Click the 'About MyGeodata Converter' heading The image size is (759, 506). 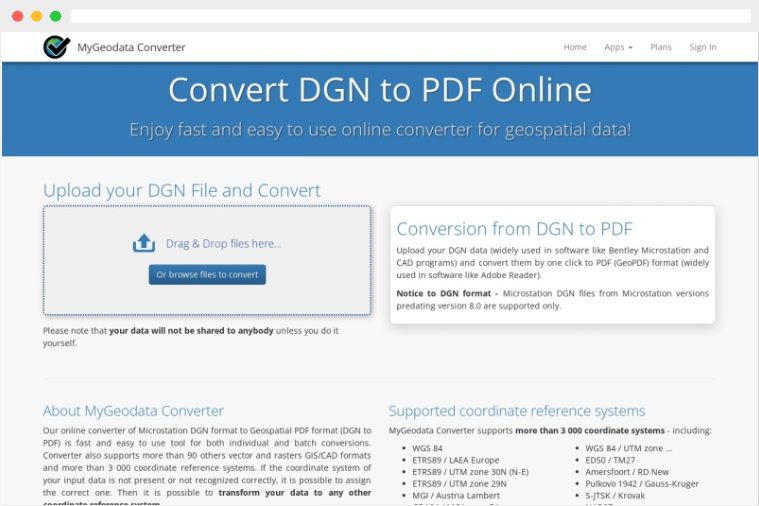tap(133, 411)
